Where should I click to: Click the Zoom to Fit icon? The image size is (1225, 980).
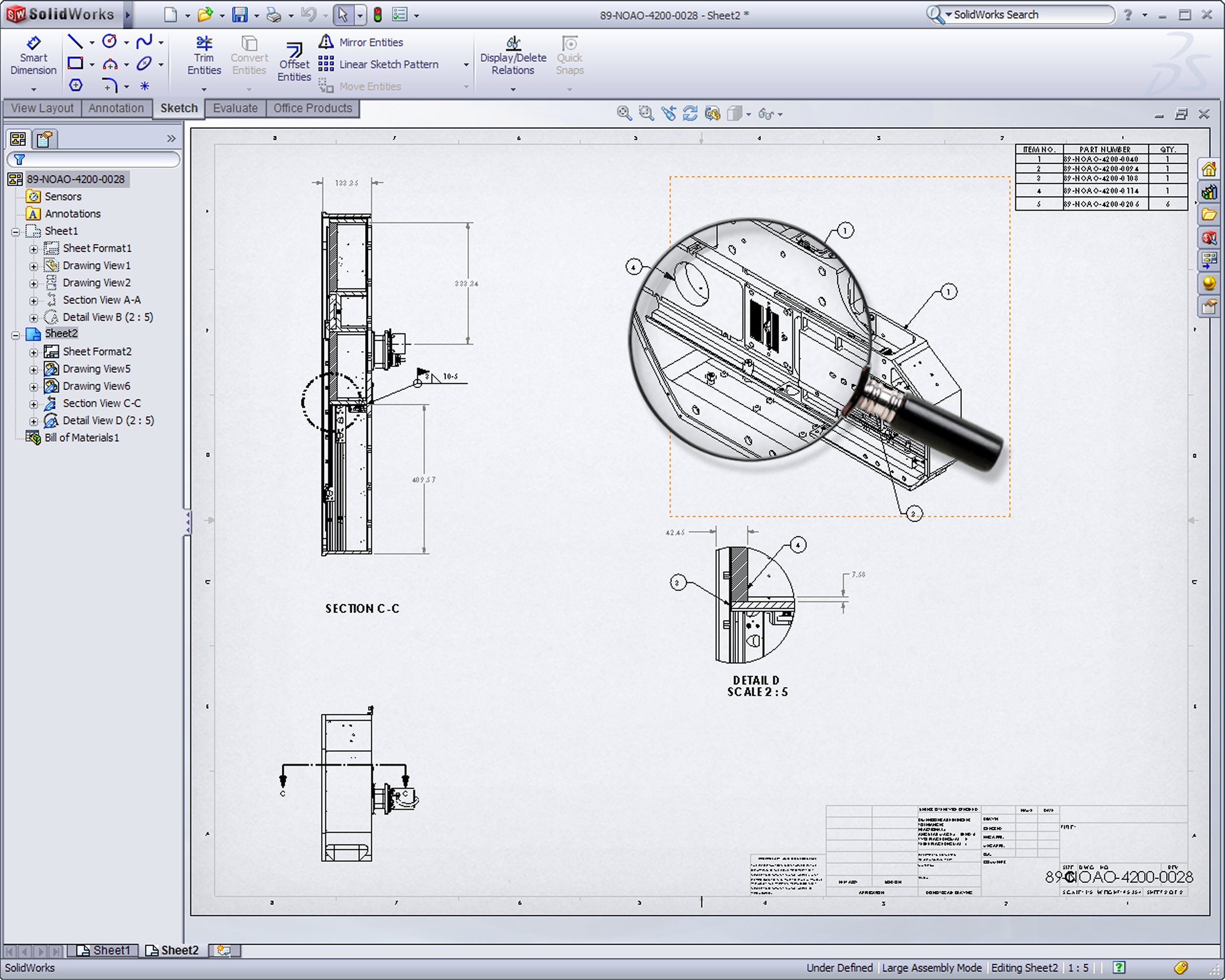(x=624, y=114)
